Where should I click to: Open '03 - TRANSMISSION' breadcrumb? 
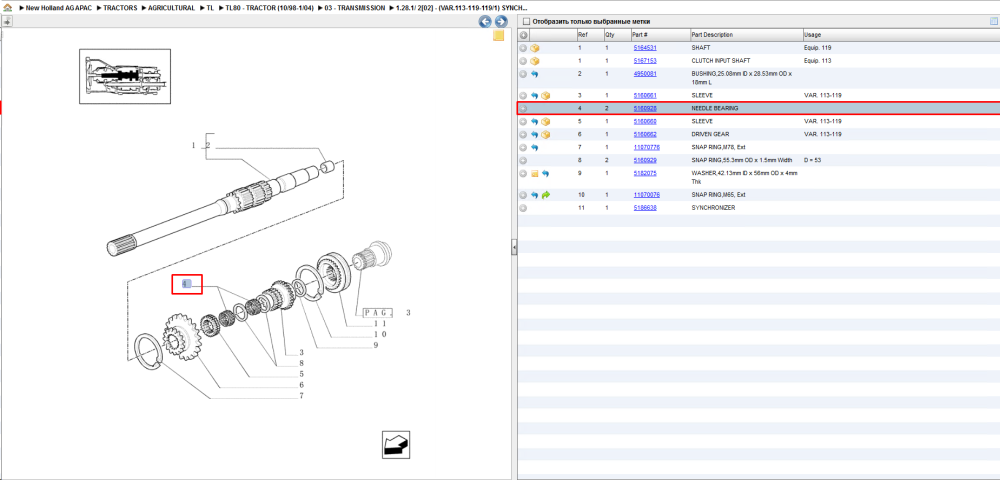(355, 8)
